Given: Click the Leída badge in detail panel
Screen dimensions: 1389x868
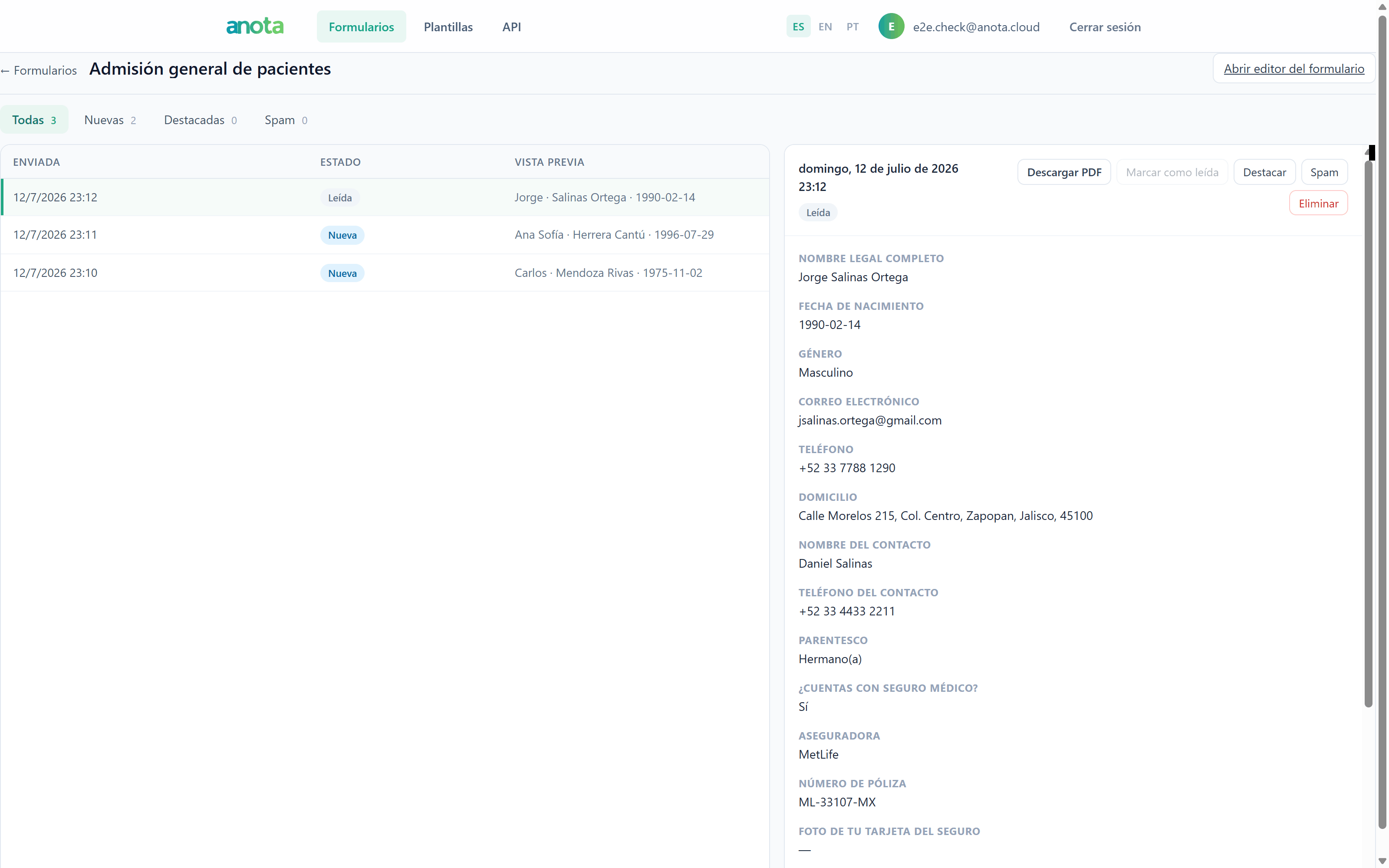Looking at the screenshot, I should pos(817,212).
